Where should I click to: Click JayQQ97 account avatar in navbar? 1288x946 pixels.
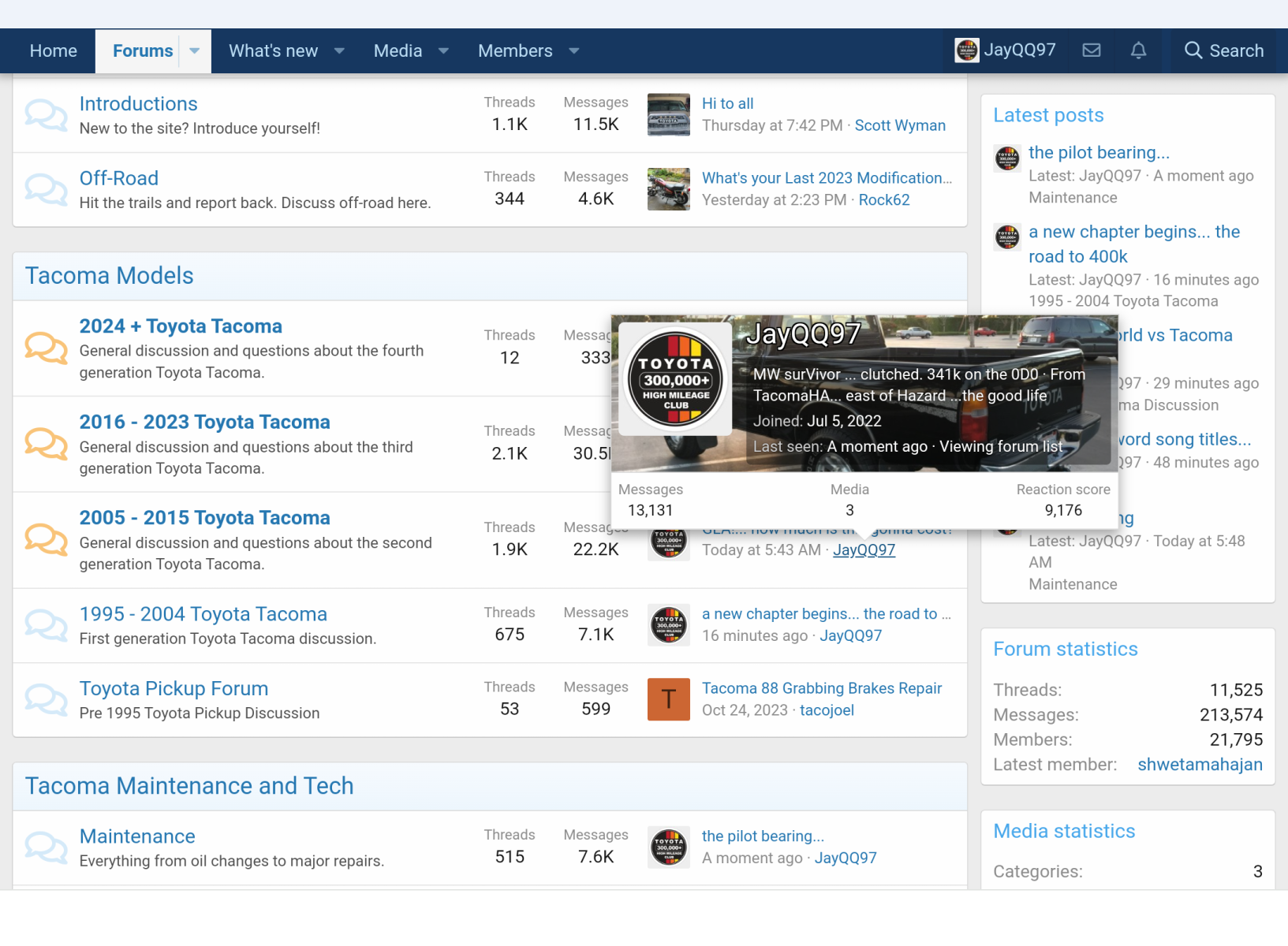tap(967, 50)
